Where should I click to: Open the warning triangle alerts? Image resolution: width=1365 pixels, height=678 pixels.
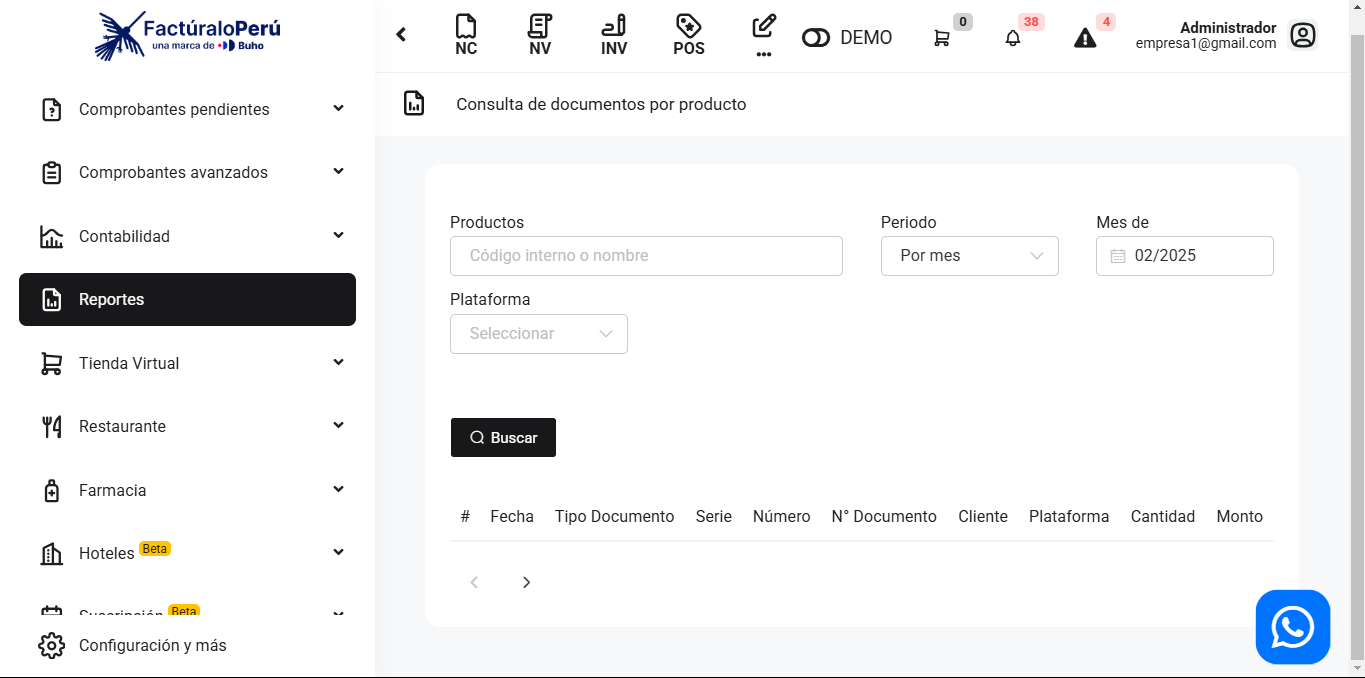1085,38
